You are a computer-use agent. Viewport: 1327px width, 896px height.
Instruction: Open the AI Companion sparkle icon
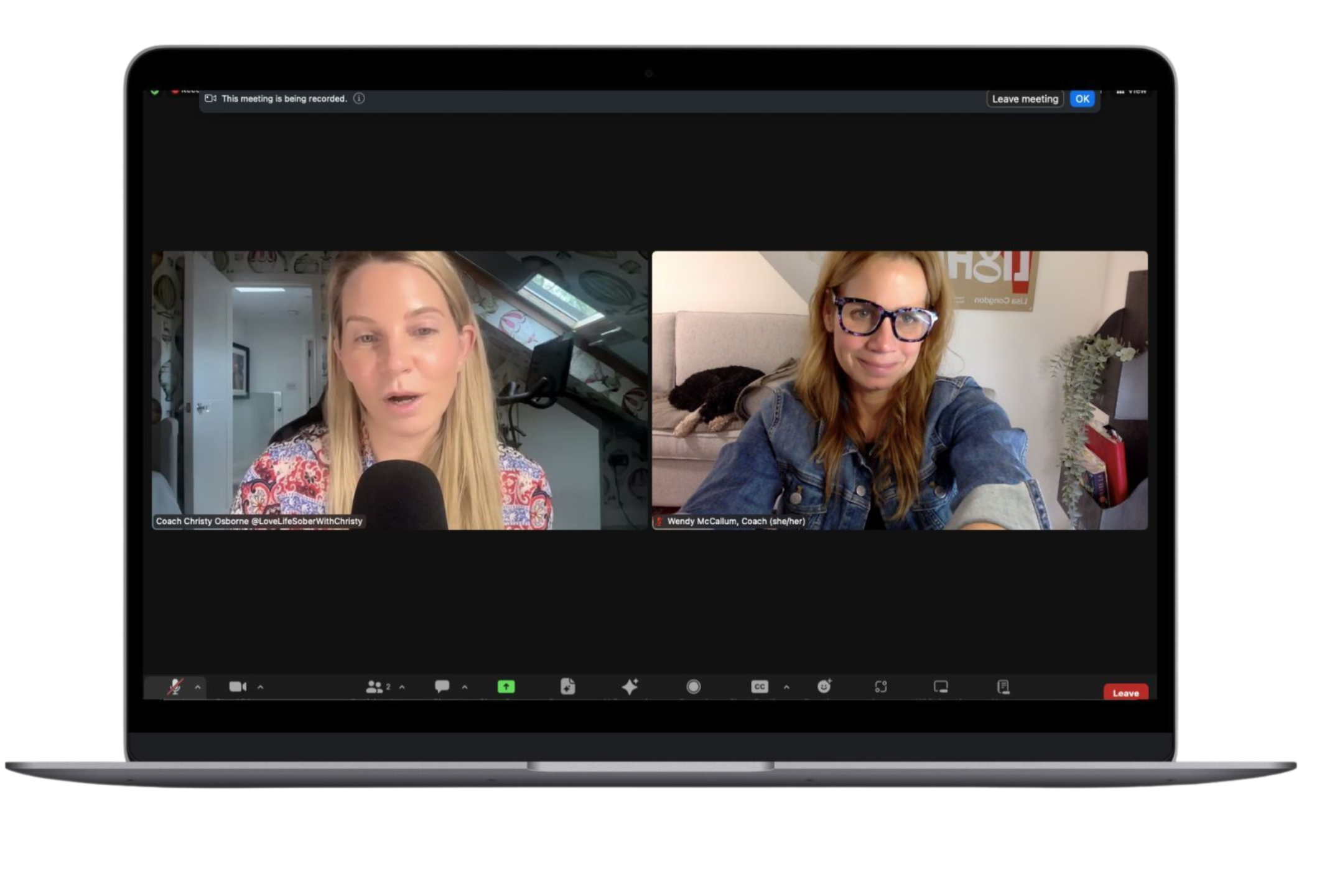(630, 687)
